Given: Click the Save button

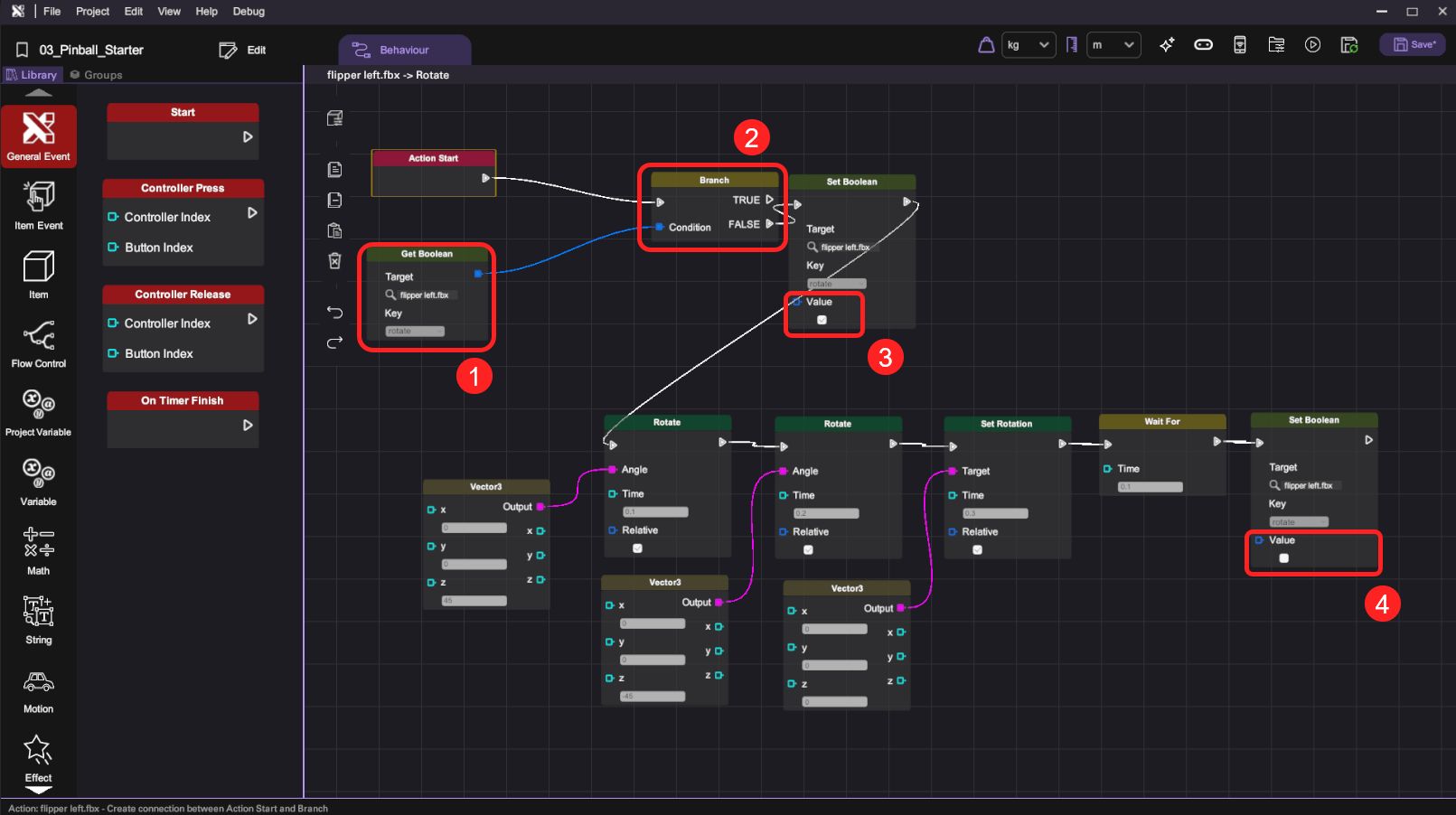Looking at the screenshot, I should tap(1412, 45).
